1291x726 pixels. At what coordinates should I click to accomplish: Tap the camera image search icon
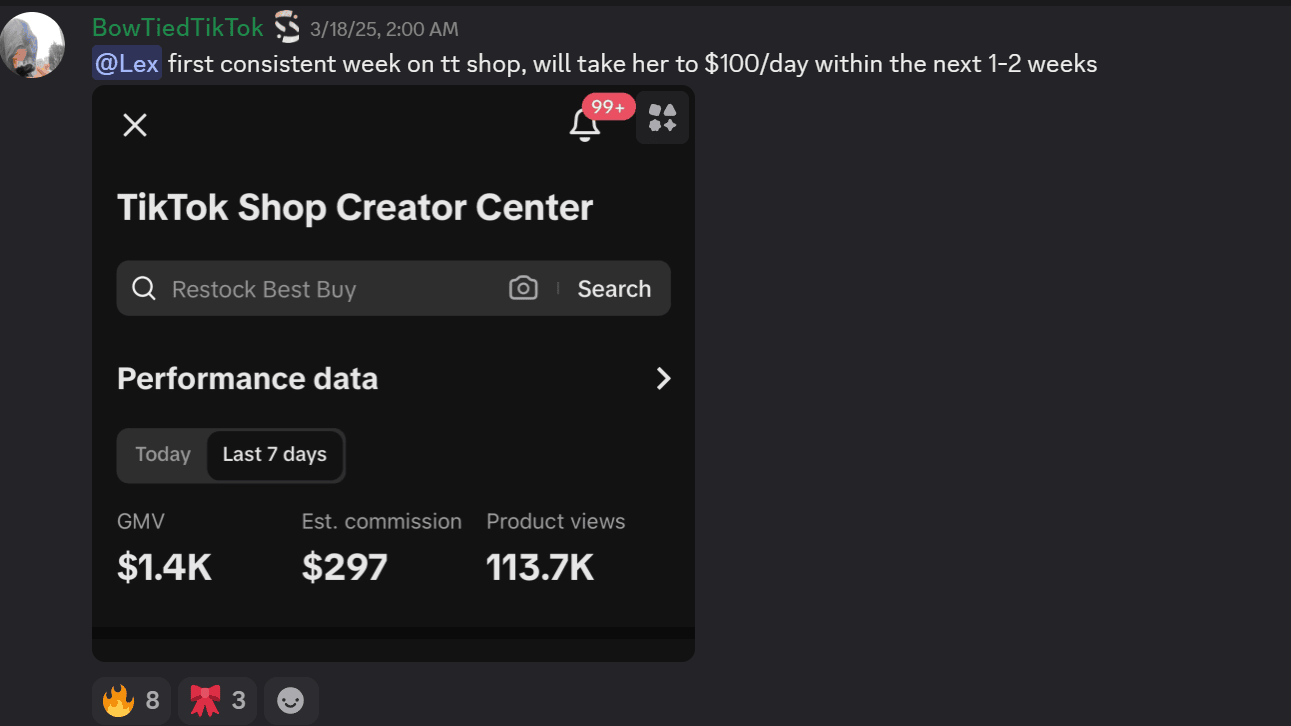(x=523, y=289)
